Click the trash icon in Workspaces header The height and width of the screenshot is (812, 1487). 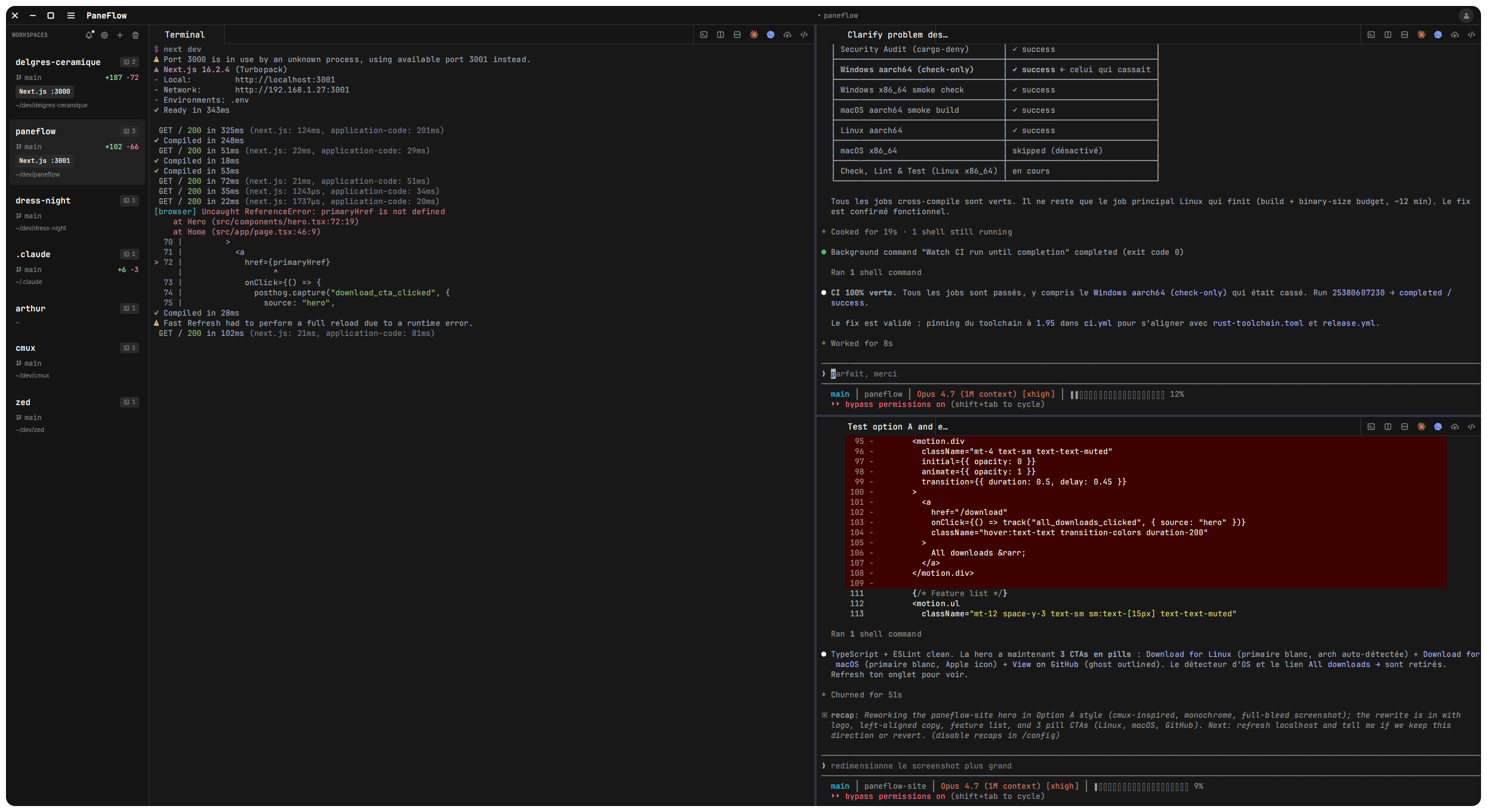(x=136, y=35)
